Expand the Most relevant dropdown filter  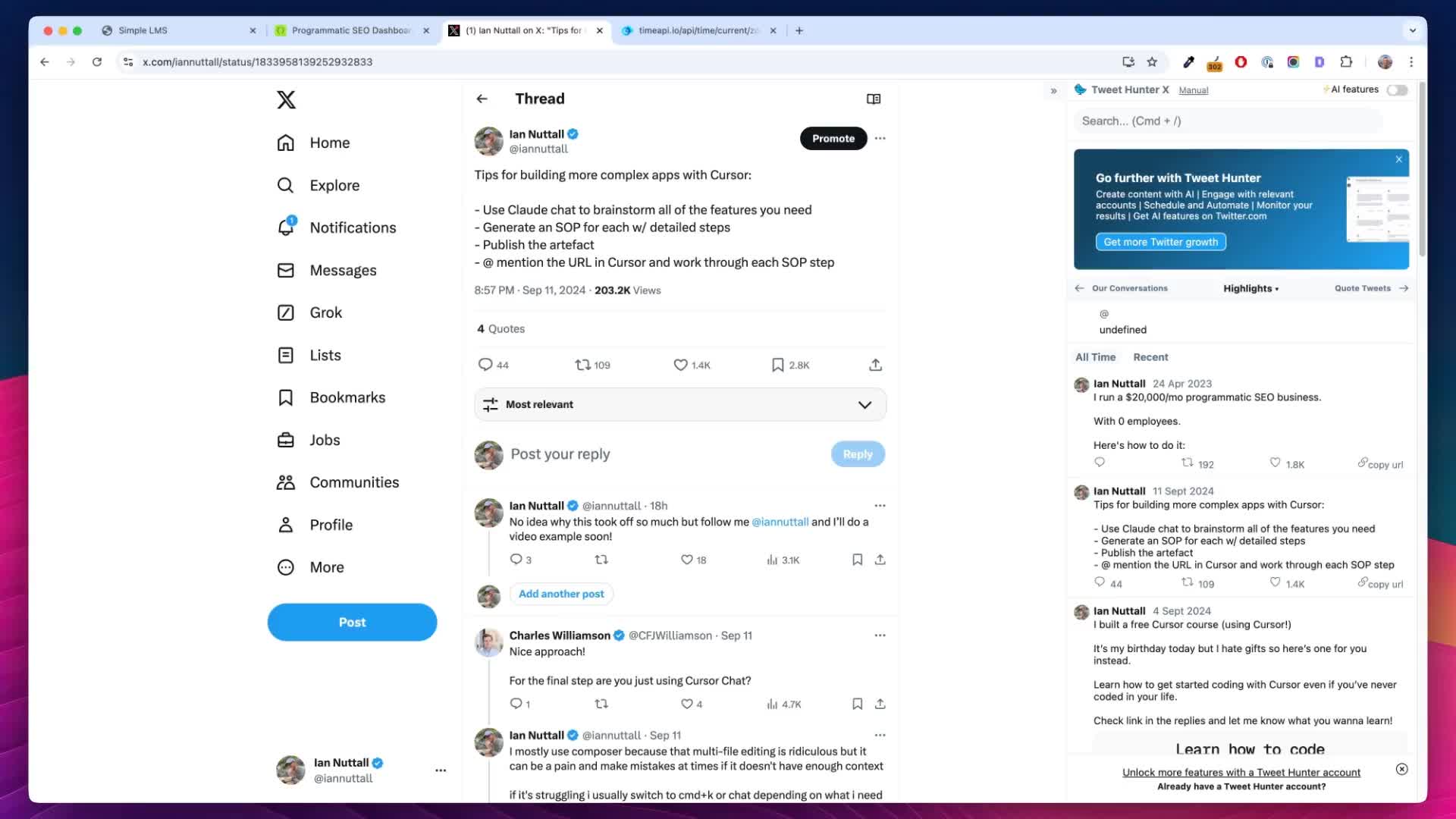(677, 404)
